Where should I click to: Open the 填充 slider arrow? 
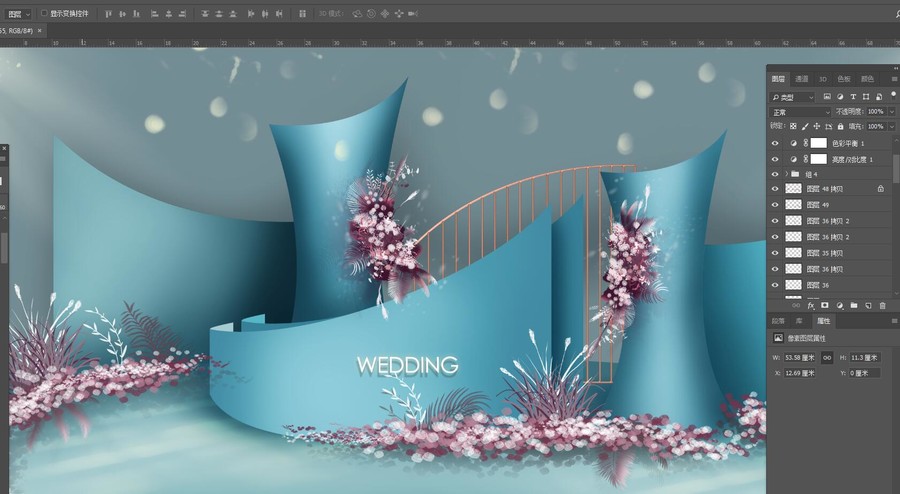click(x=892, y=126)
